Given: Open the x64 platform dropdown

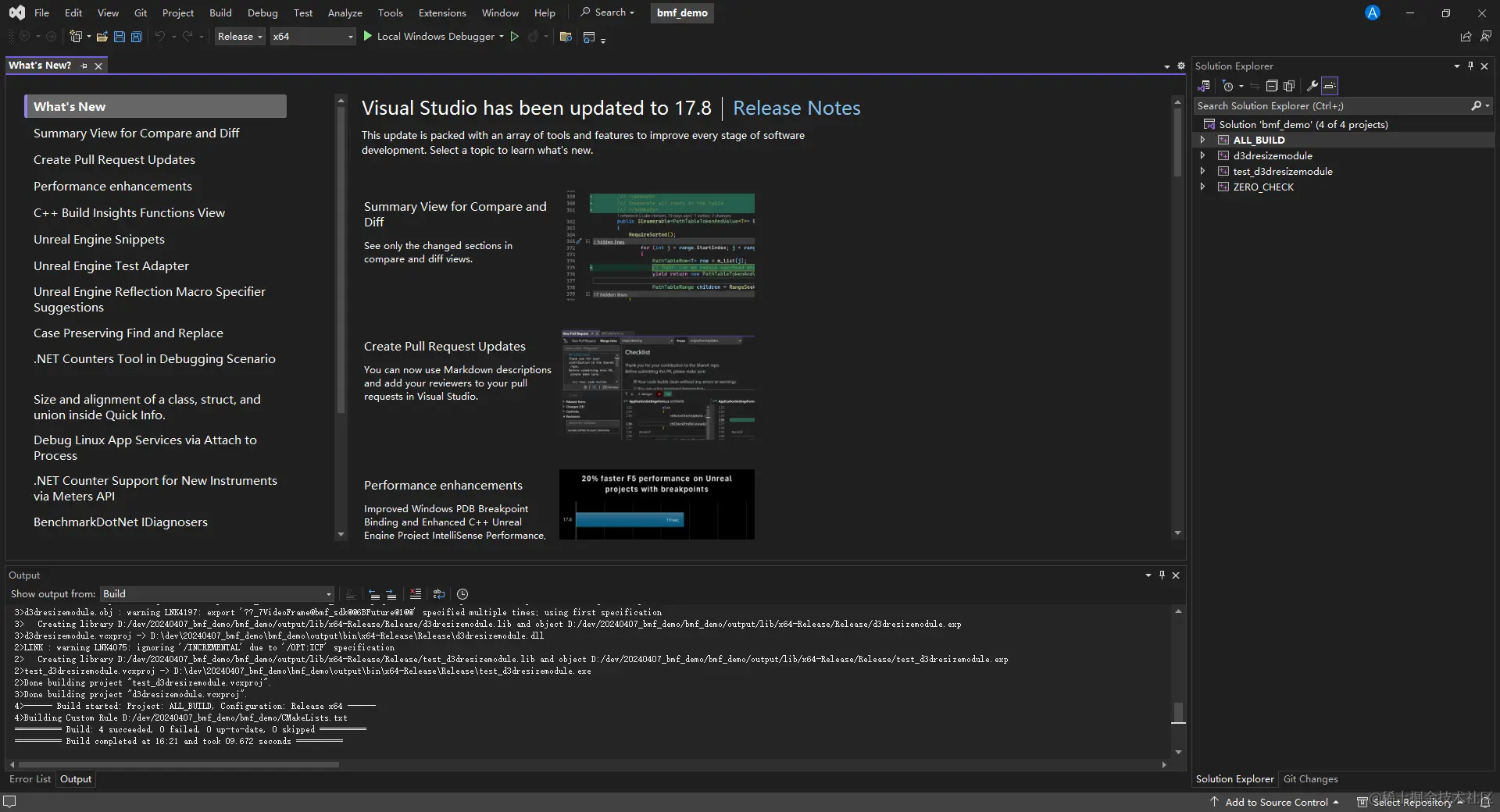Looking at the screenshot, I should coord(312,36).
